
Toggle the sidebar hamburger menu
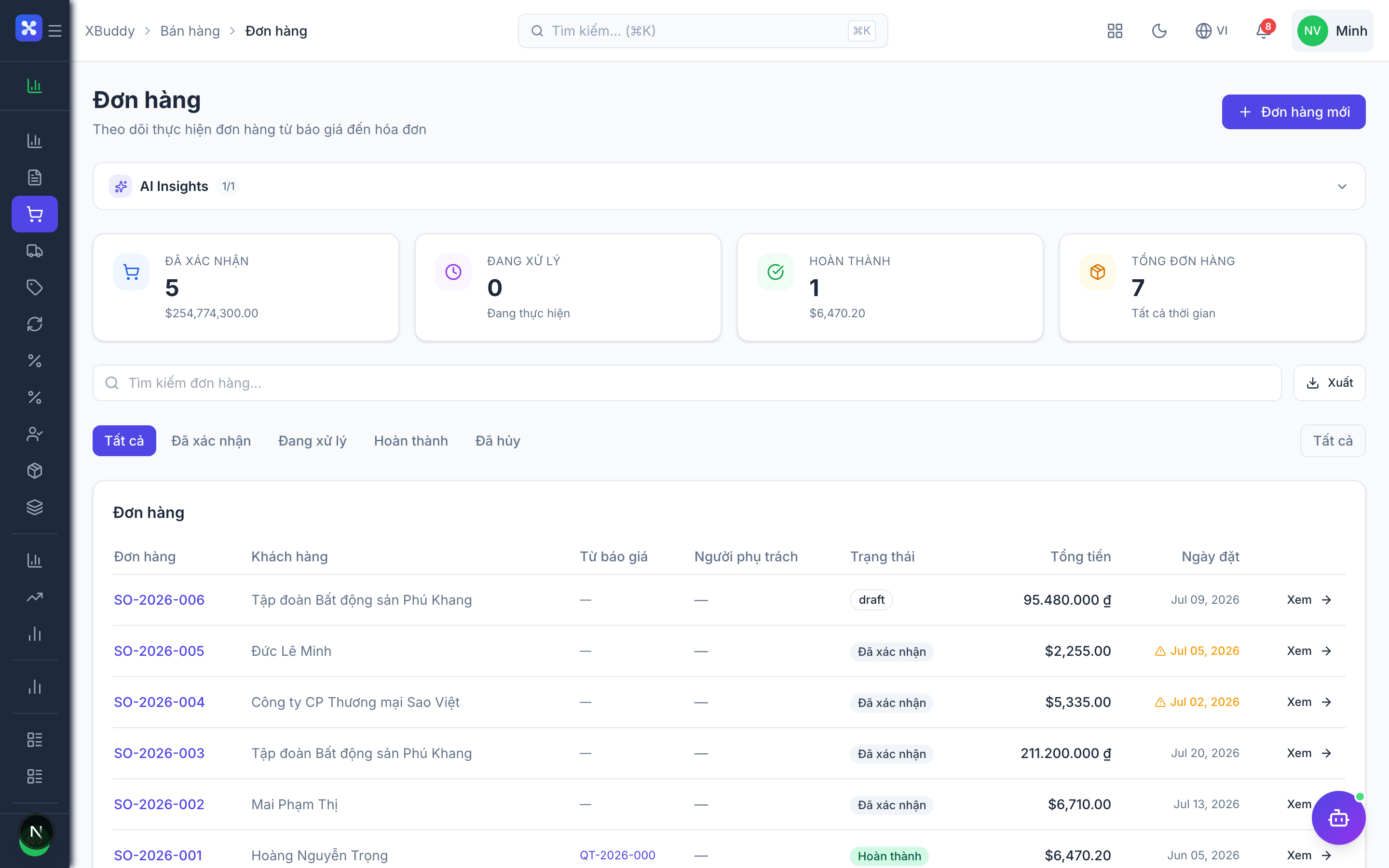[55, 30]
